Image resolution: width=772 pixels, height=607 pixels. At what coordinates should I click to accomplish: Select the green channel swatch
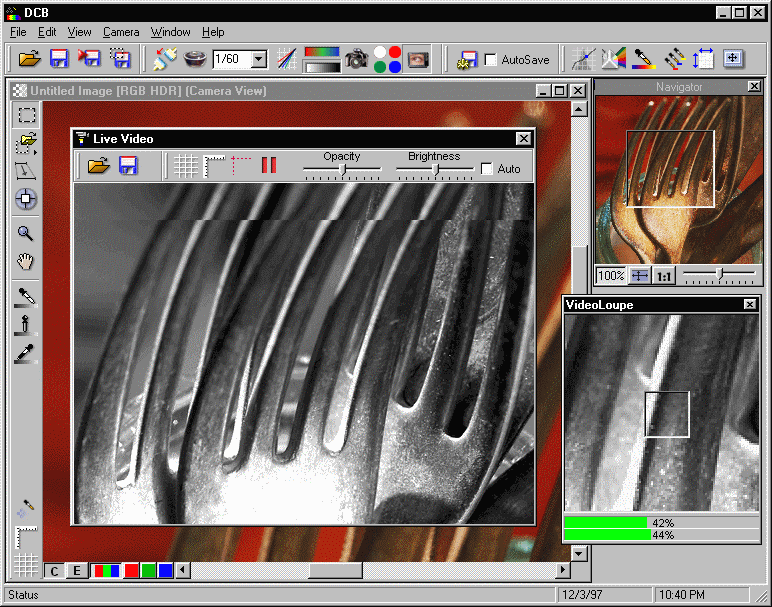[148, 571]
